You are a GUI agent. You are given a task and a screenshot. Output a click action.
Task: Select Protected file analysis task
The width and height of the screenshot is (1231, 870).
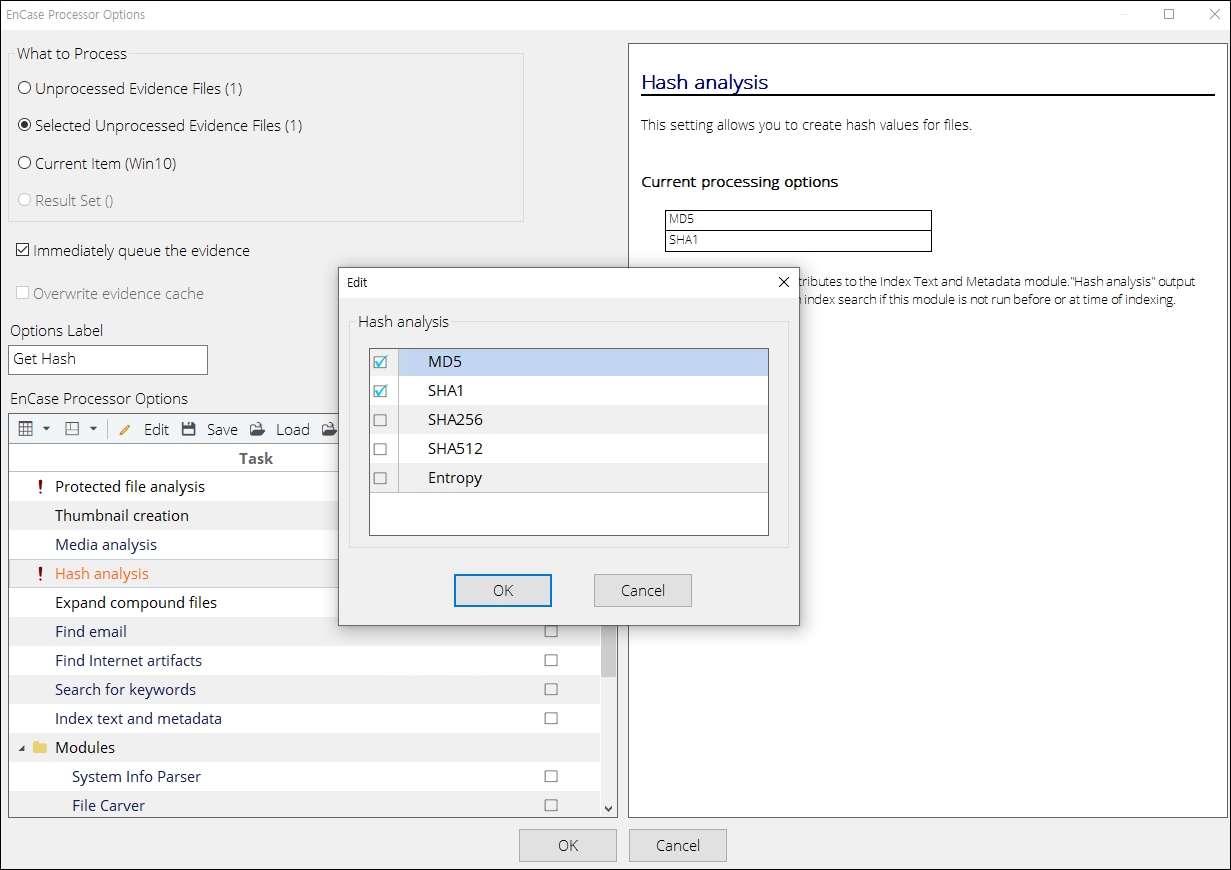[130, 487]
